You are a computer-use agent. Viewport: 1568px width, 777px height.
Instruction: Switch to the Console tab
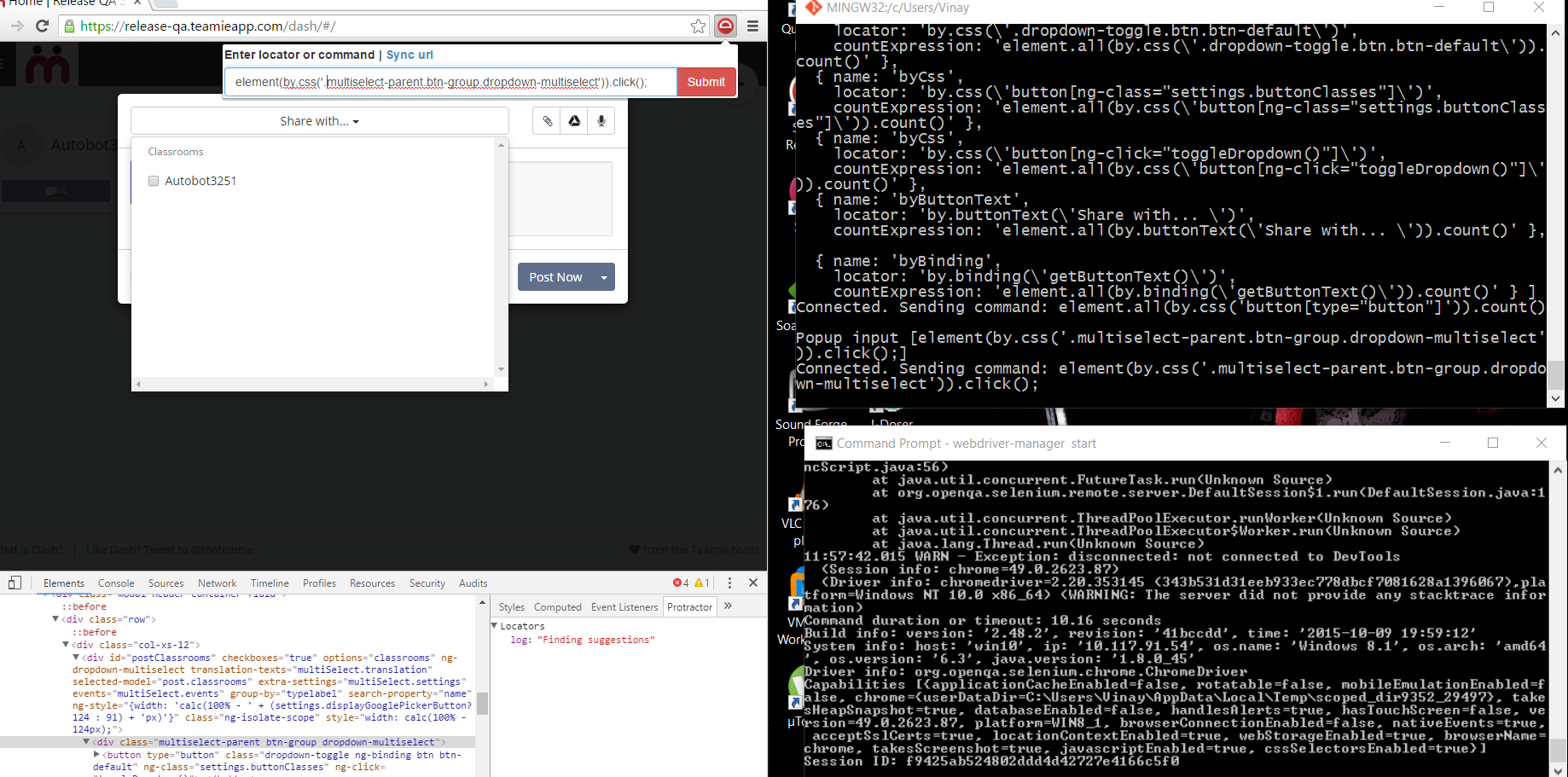click(x=116, y=583)
